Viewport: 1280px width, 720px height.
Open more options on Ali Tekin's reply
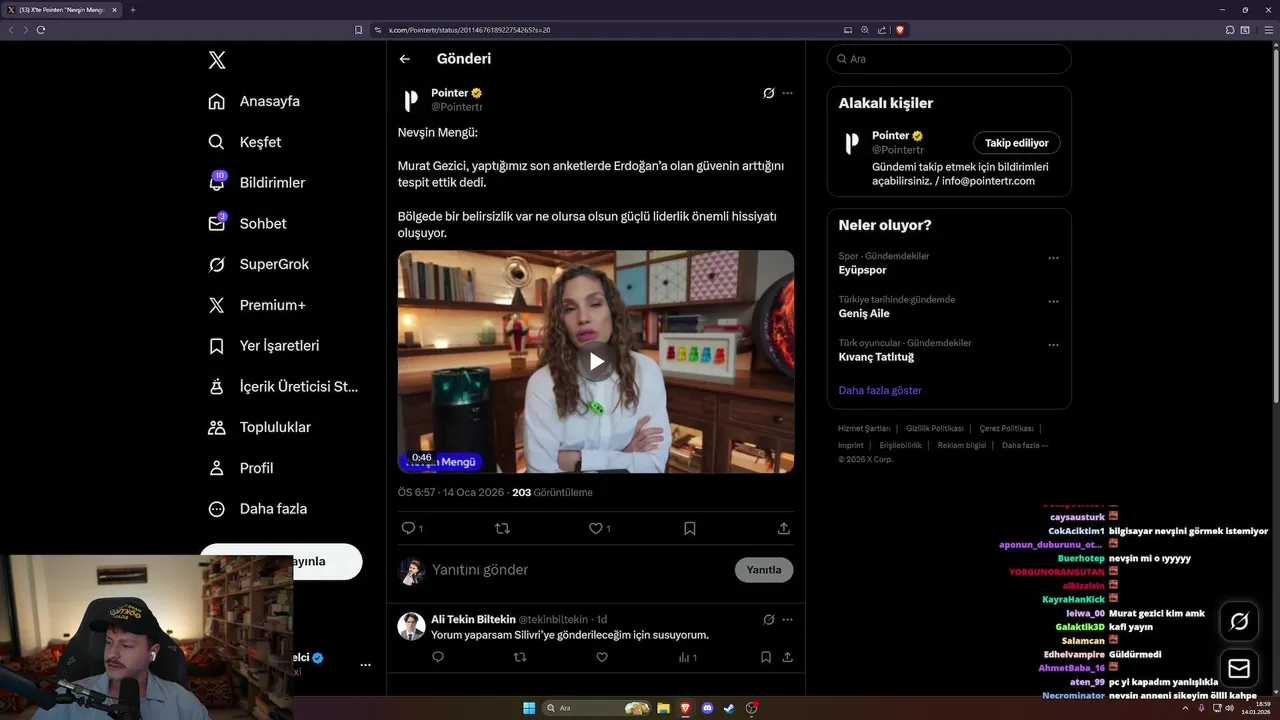tap(788, 619)
